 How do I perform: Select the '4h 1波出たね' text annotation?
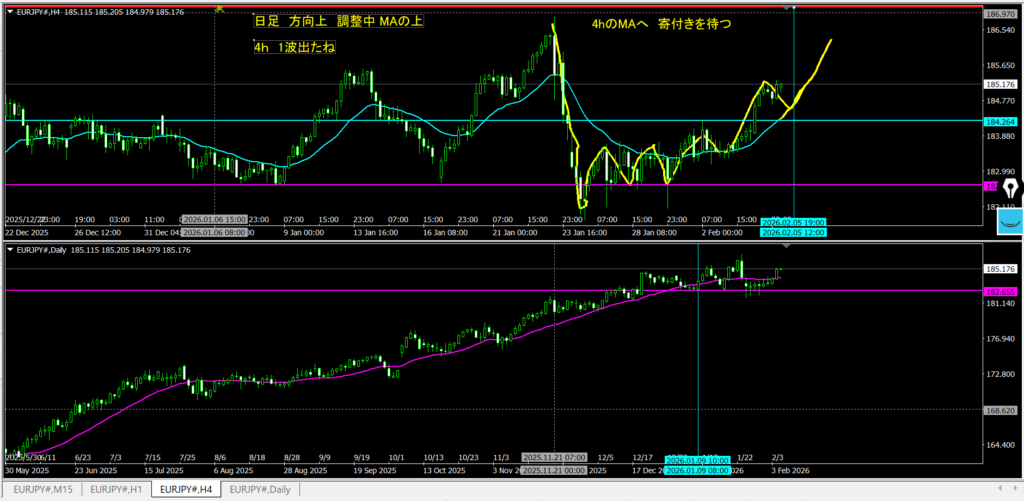tap(294, 47)
